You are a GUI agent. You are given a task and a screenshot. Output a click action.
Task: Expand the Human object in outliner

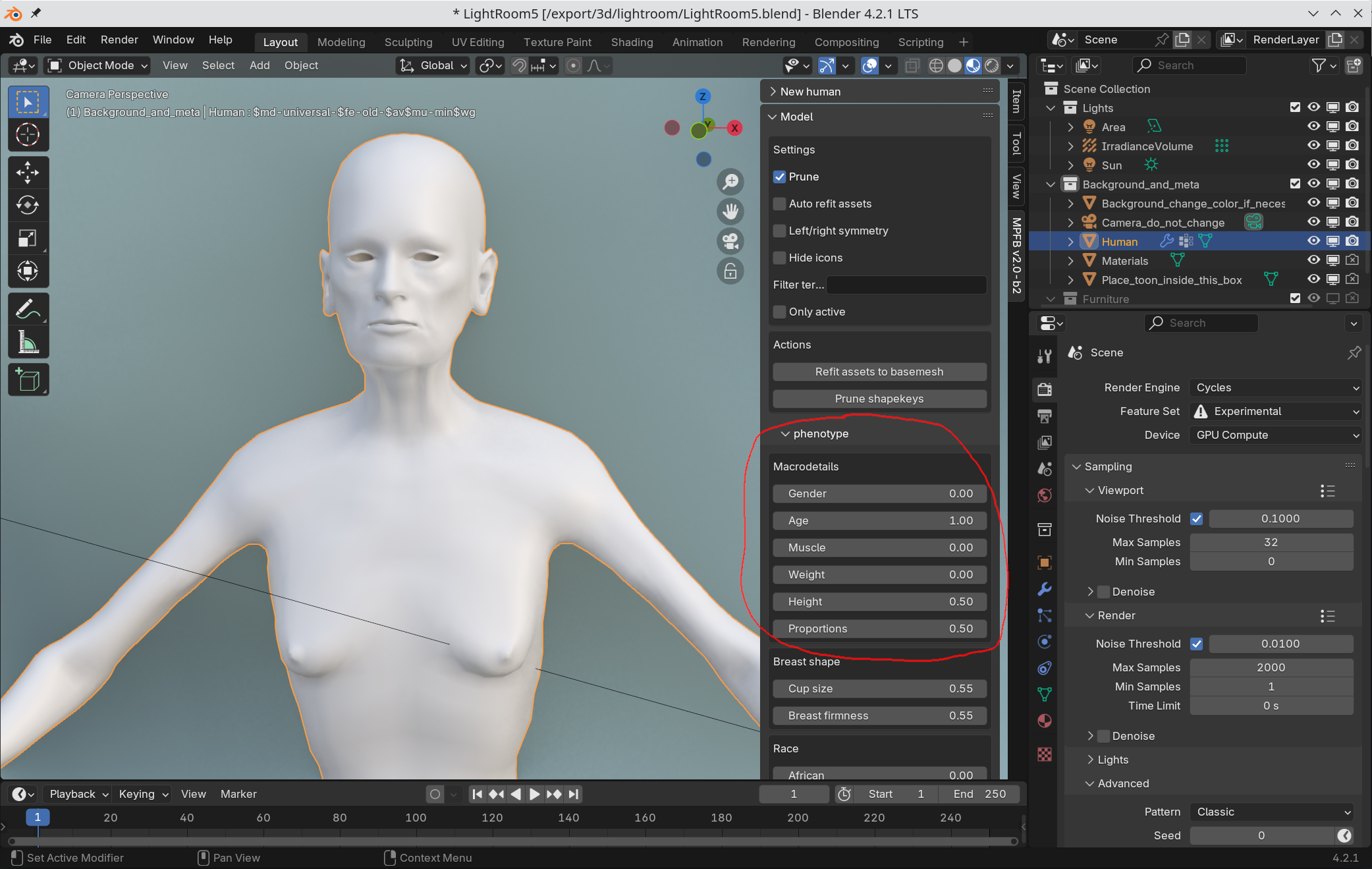tap(1070, 242)
